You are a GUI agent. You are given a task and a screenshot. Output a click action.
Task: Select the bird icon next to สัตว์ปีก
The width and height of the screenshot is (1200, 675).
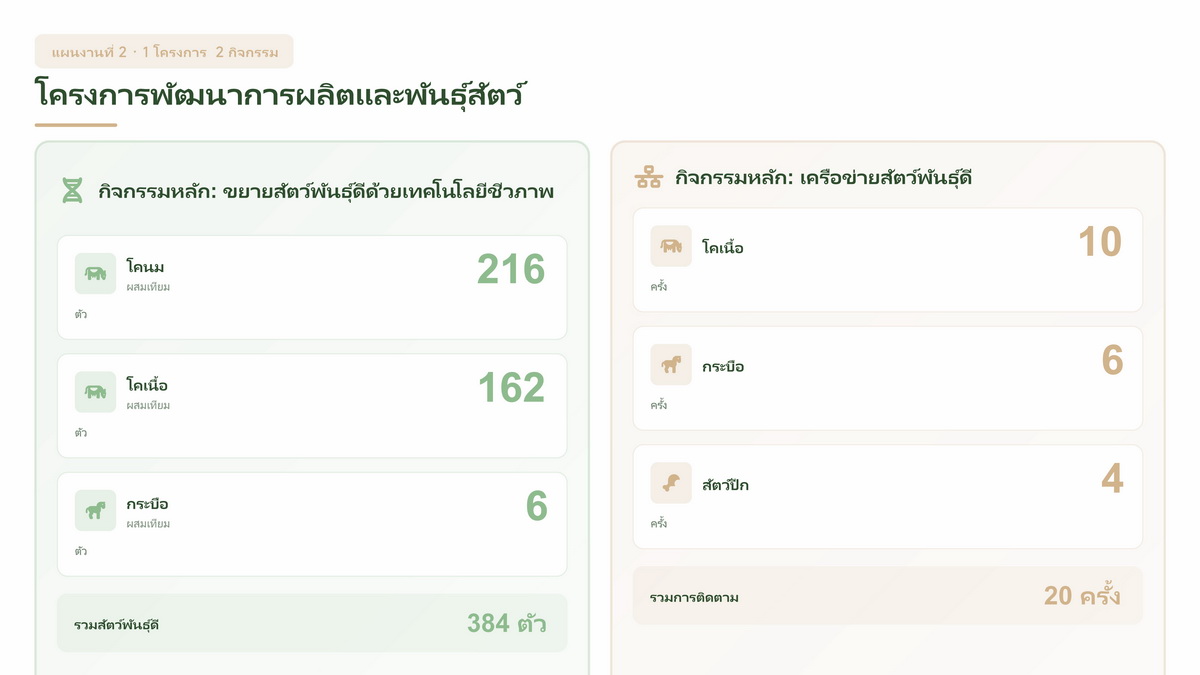[671, 484]
